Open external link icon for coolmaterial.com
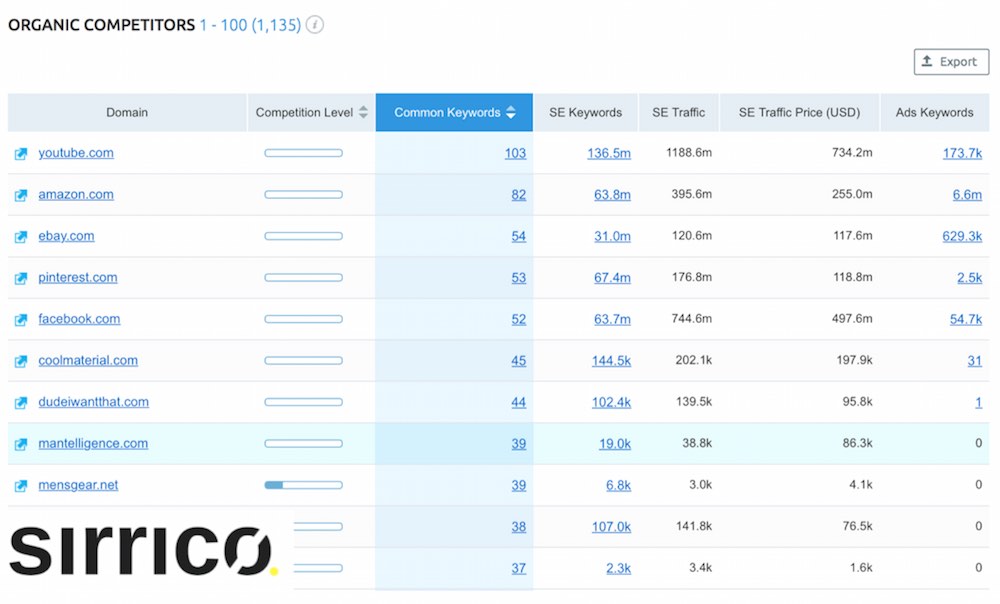 pos(21,361)
